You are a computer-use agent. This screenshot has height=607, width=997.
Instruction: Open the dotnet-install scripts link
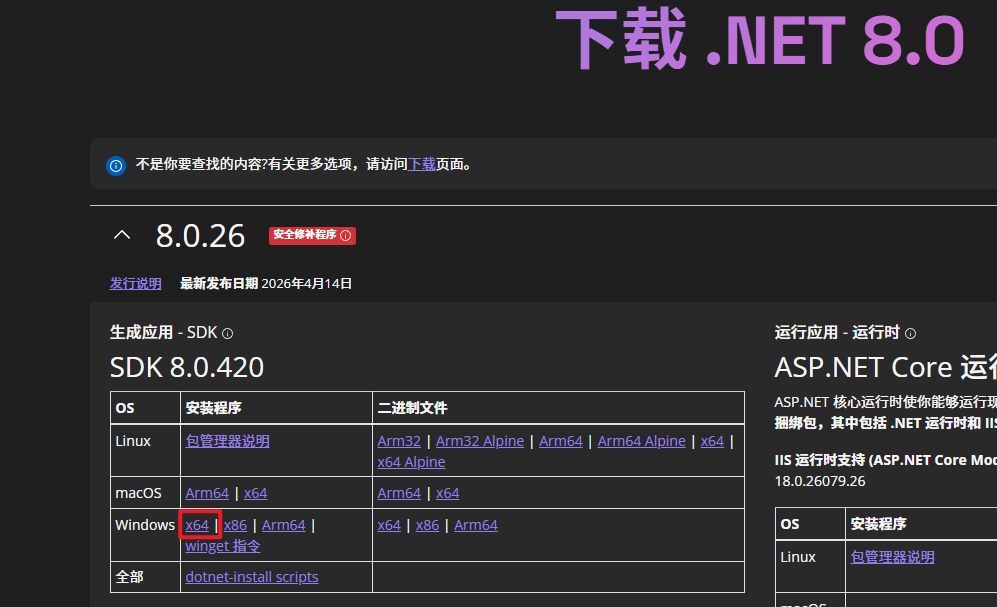coord(252,577)
